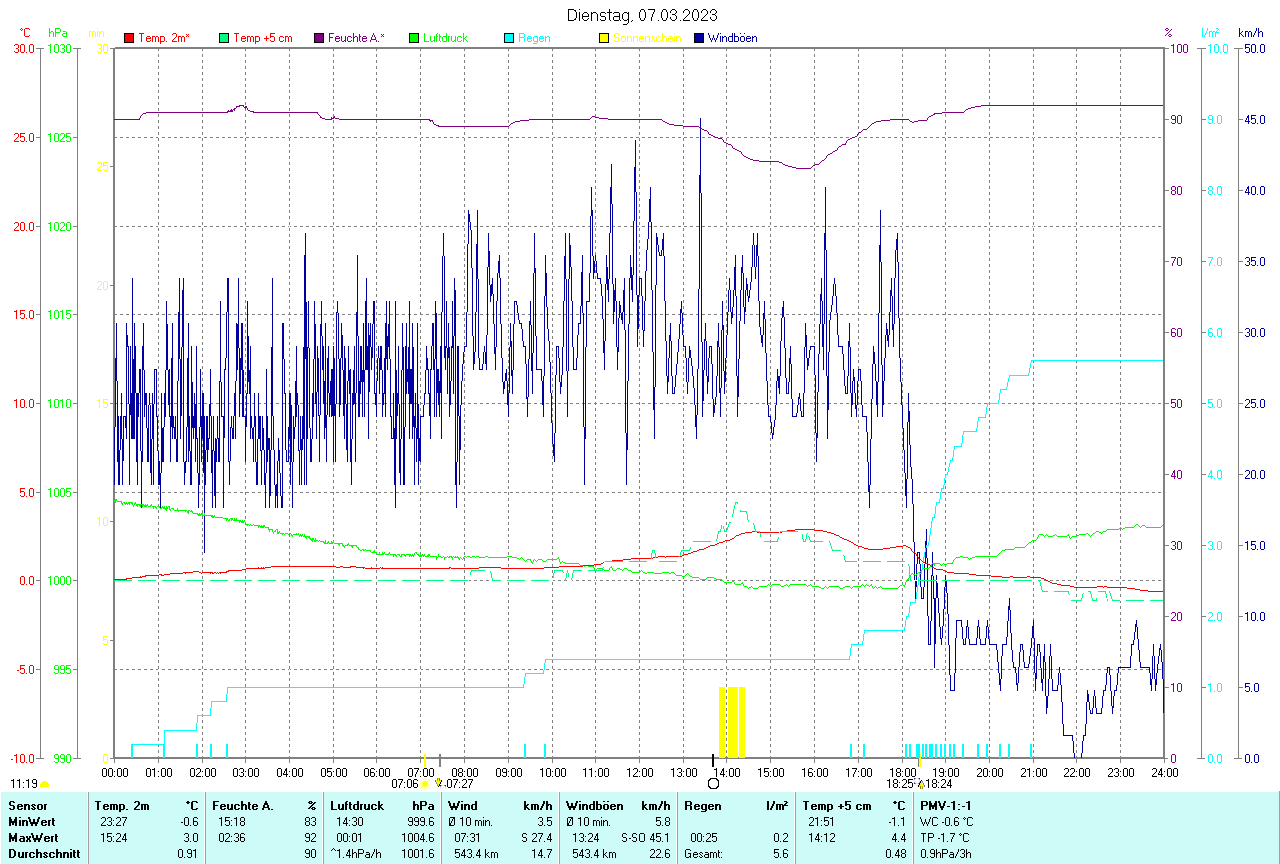The height and width of the screenshot is (864, 1280).
Task: Click the green Temp +5 cm legend swatch
Action: click(224, 38)
